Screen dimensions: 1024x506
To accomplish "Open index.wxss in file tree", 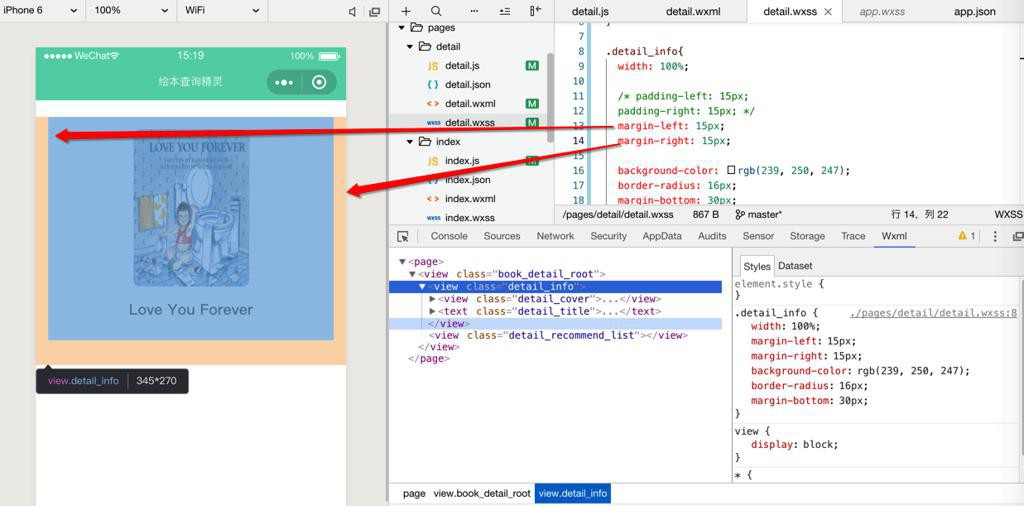I will tap(470, 217).
